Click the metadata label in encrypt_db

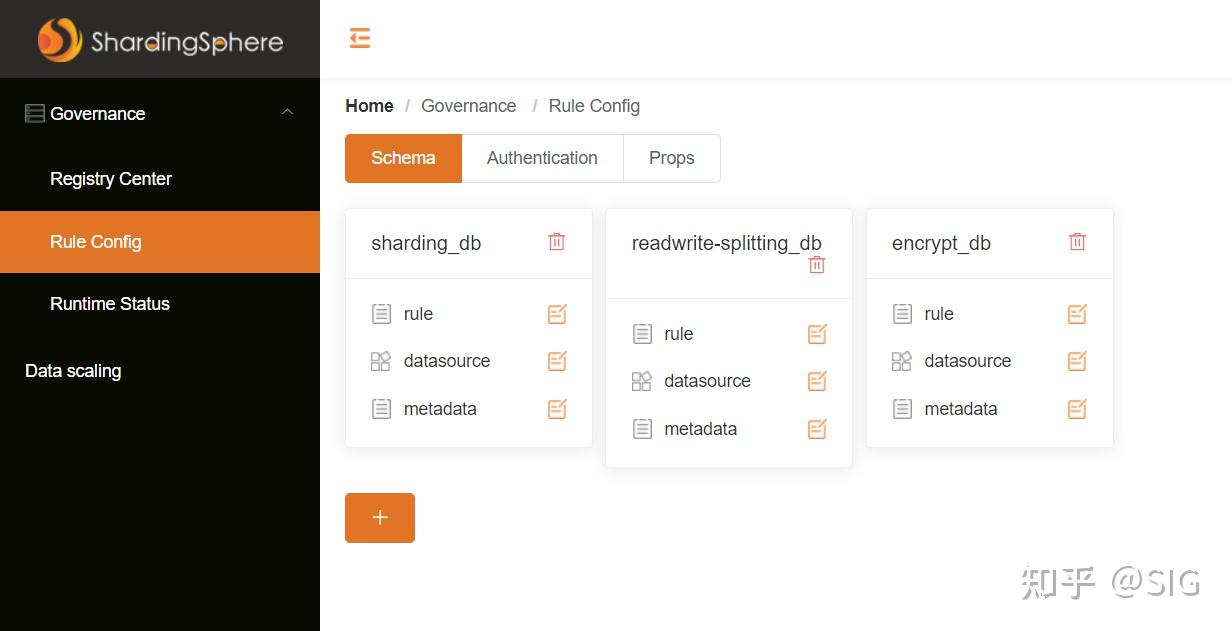coord(961,409)
